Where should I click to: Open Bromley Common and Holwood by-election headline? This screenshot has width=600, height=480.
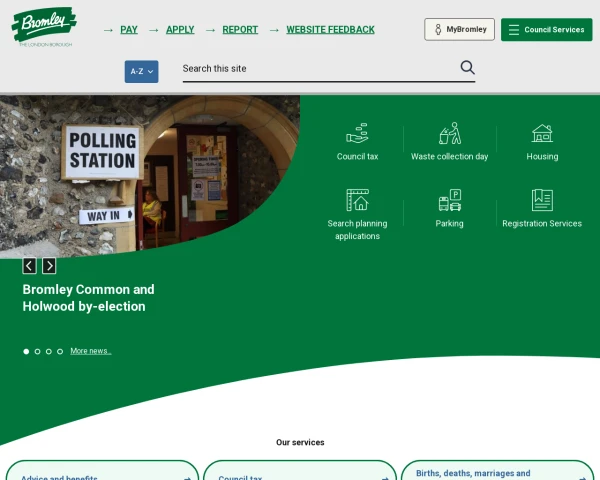point(88,298)
